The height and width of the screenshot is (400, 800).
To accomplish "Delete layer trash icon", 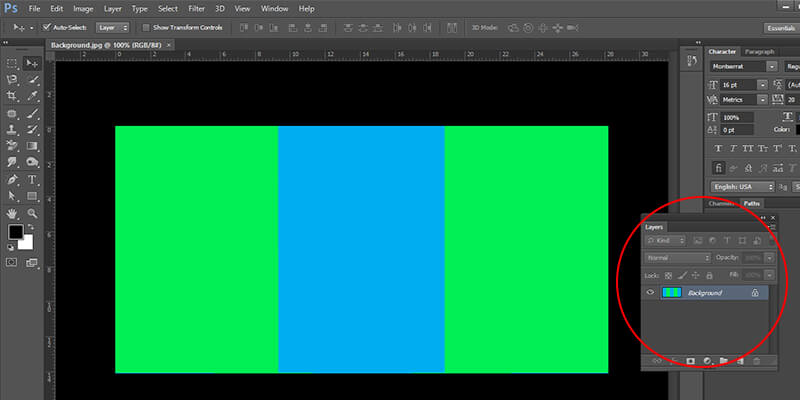I will coord(757,361).
